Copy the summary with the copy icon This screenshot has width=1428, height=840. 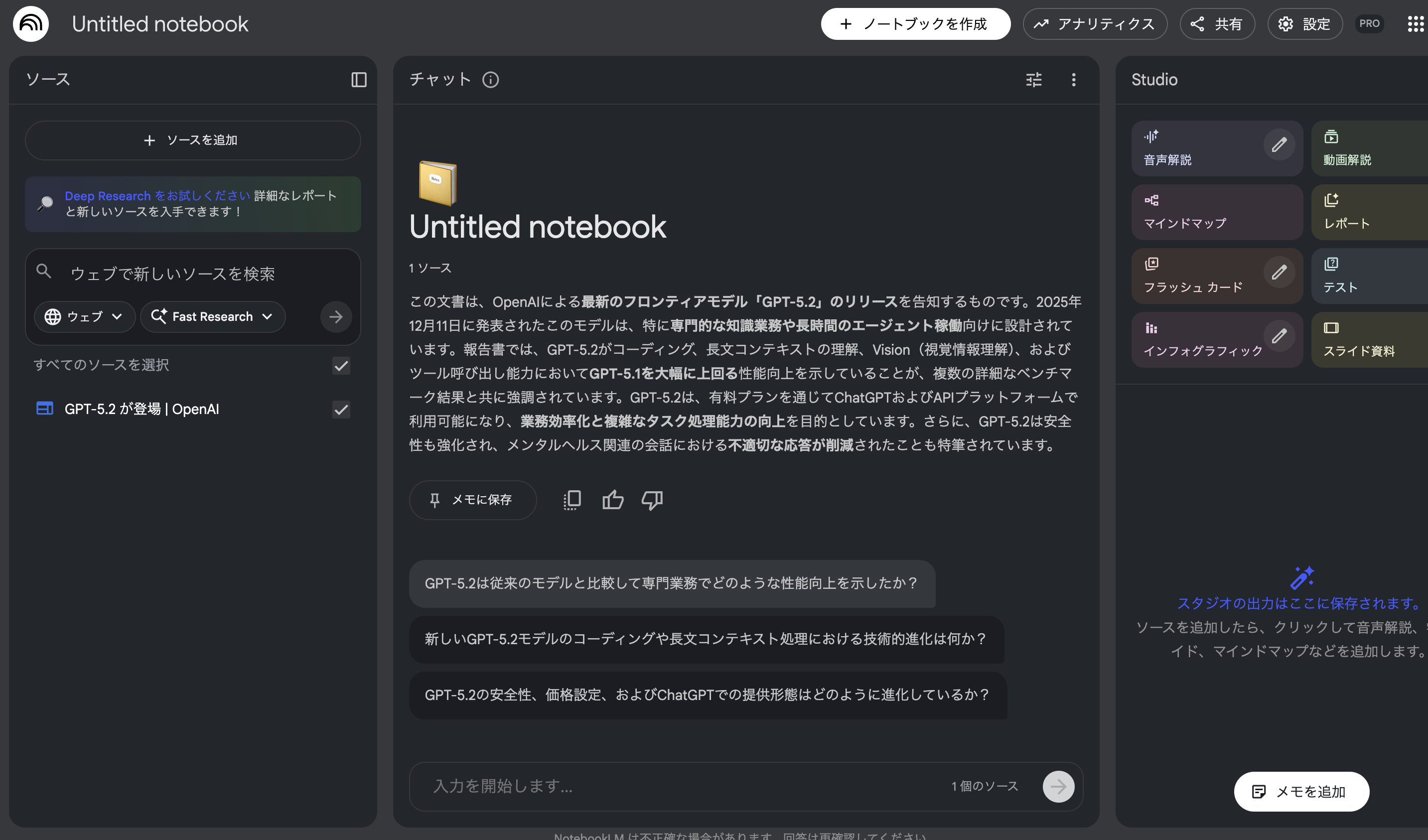pyautogui.click(x=572, y=500)
